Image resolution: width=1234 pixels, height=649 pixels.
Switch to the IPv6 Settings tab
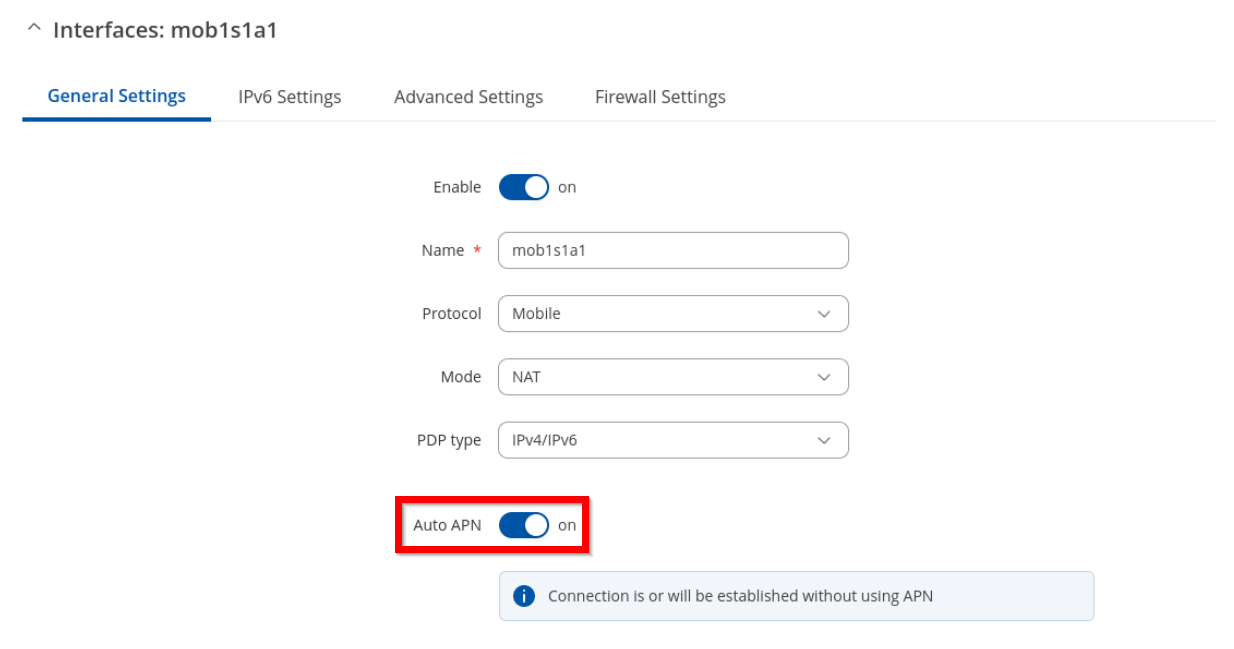tap(290, 97)
